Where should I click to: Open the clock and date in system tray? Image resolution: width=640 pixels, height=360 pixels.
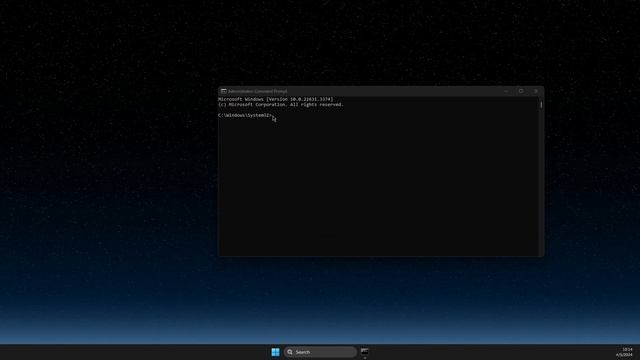[624, 352]
